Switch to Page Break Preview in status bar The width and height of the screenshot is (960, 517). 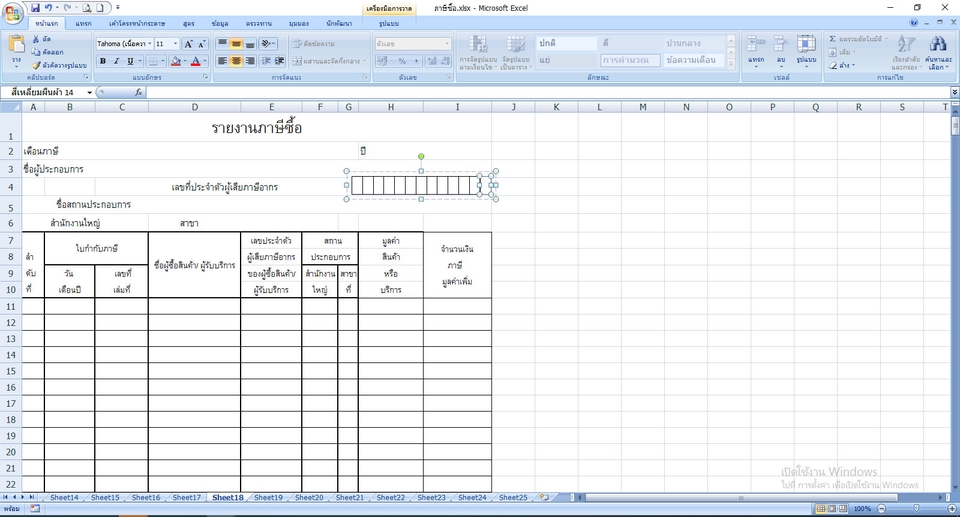(x=843, y=508)
